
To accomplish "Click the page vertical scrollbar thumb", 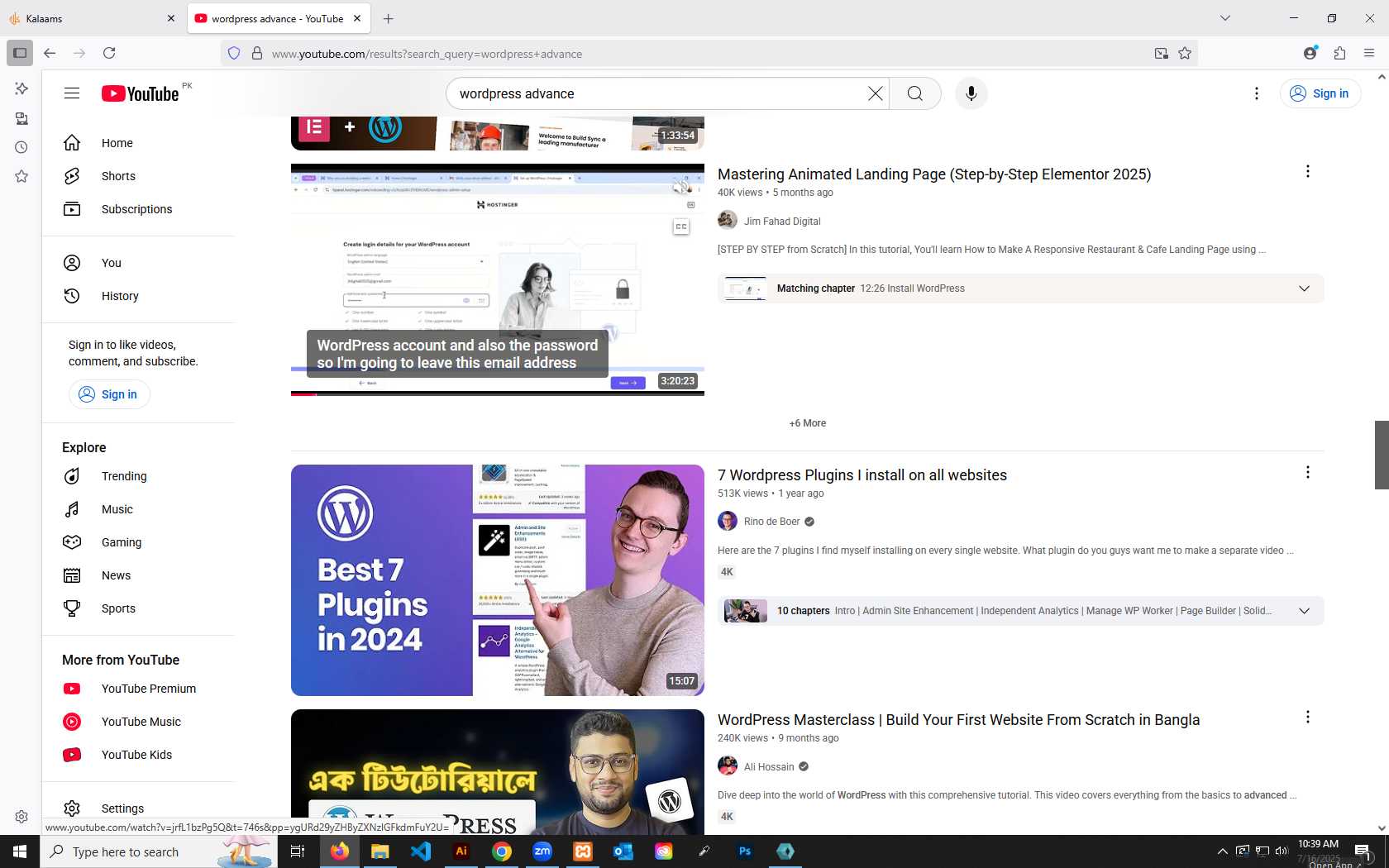I will coord(1382,455).
